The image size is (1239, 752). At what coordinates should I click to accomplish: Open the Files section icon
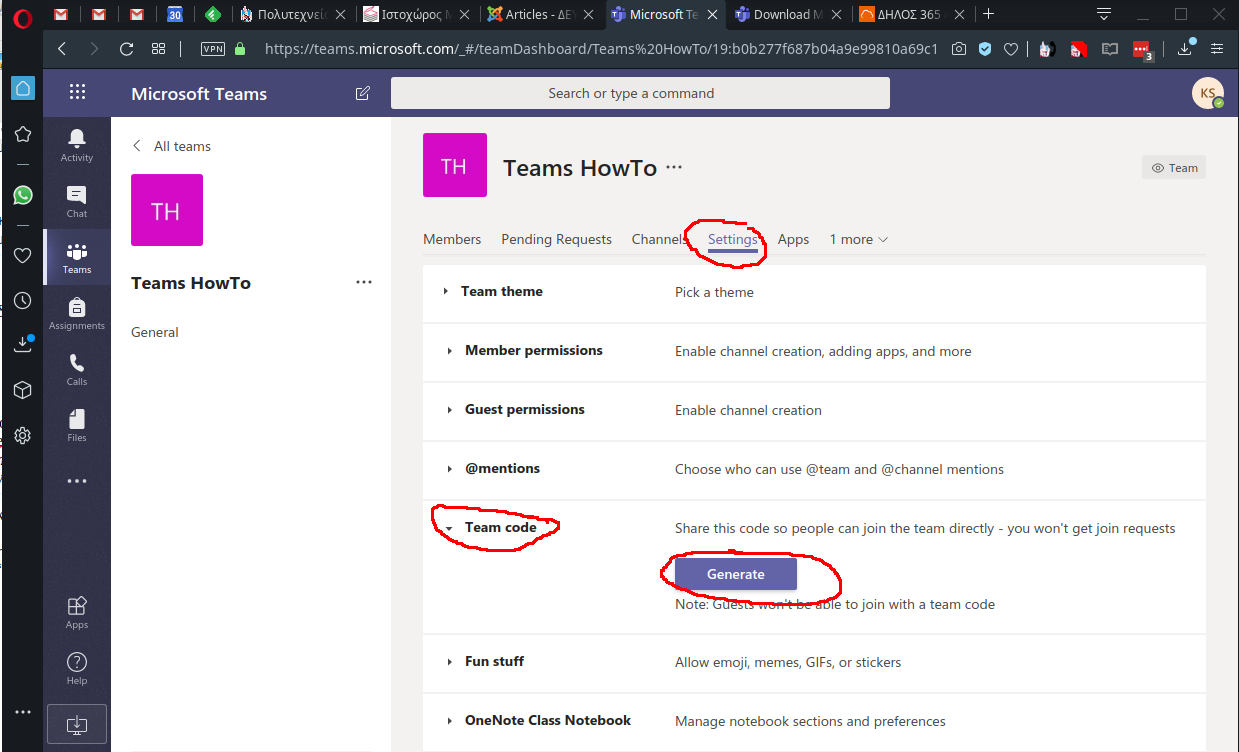tap(77, 425)
